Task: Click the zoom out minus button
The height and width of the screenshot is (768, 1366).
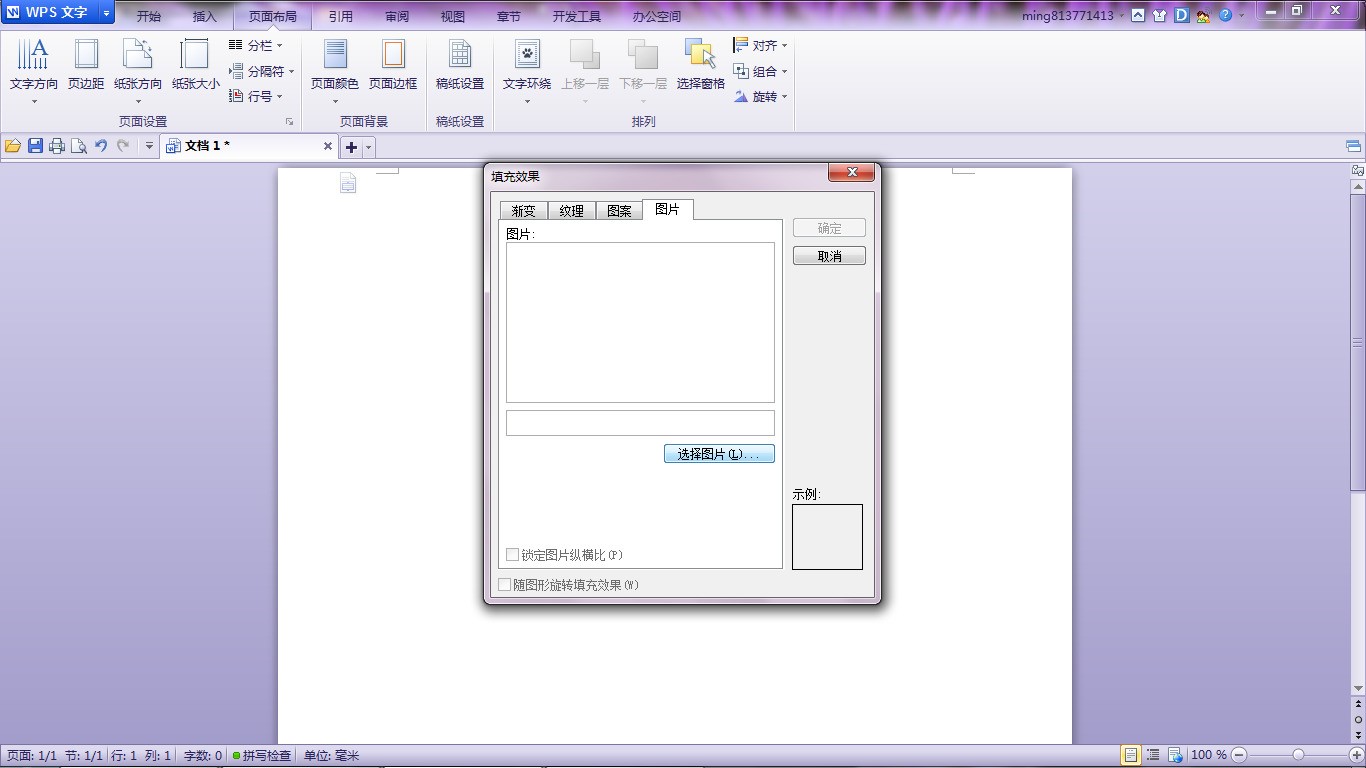Action: coord(1239,755)
